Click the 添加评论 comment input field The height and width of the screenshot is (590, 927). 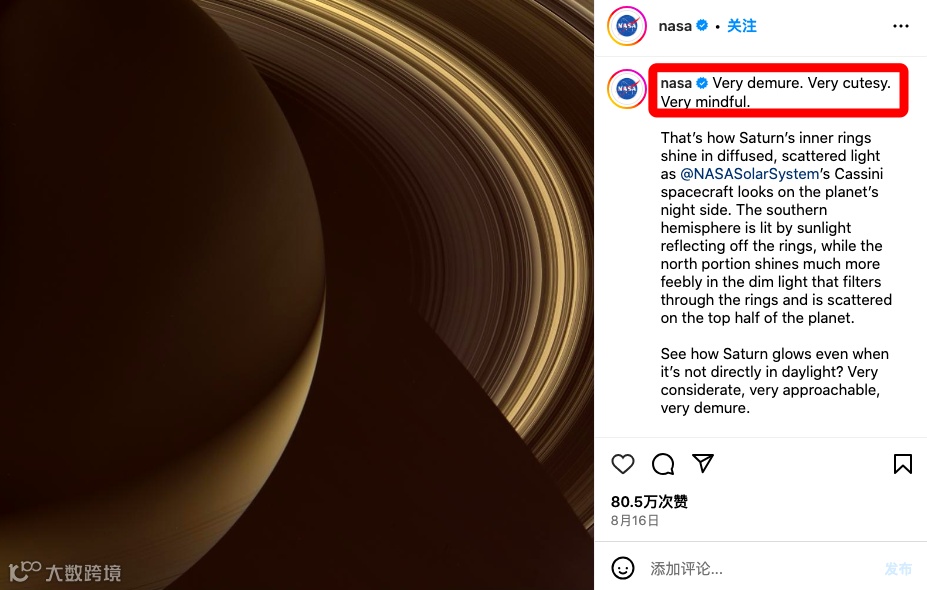point(763,569)
